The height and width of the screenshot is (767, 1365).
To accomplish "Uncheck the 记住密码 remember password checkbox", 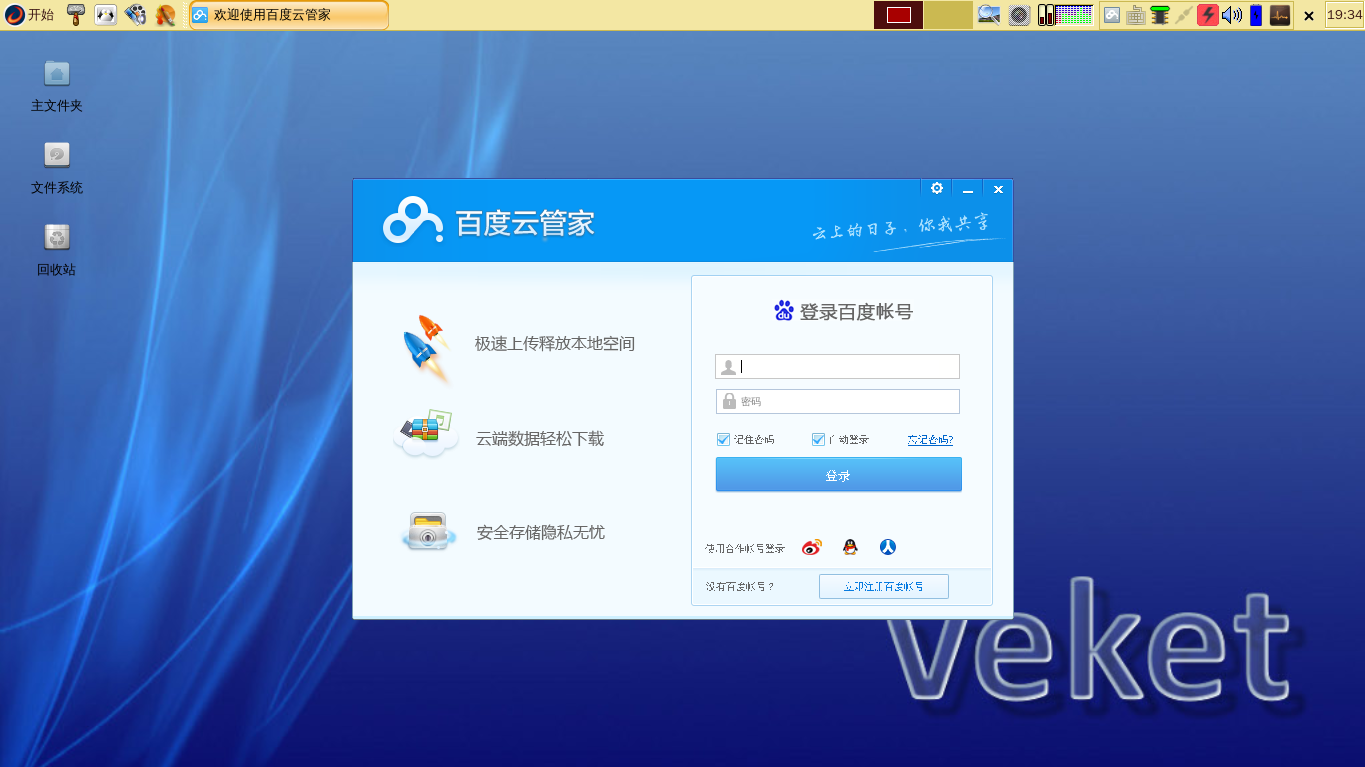I will tap(722, 438).
